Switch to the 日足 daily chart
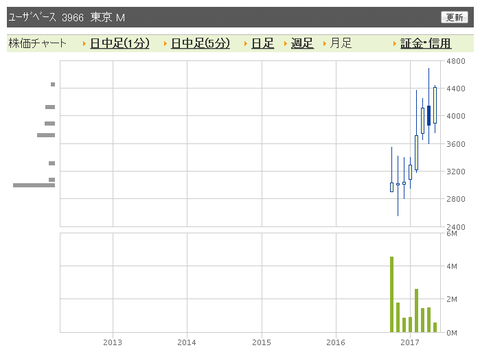 point(263,43)
